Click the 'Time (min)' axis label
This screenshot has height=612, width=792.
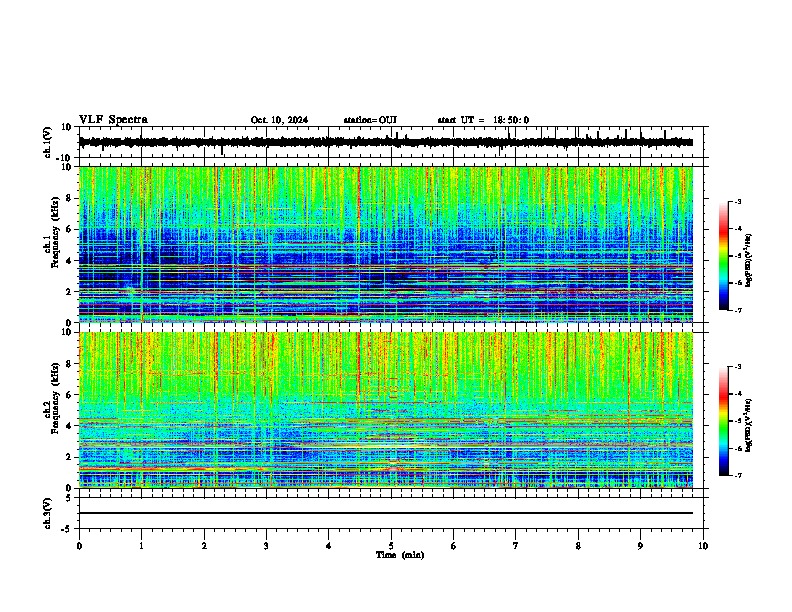(400, 555)
